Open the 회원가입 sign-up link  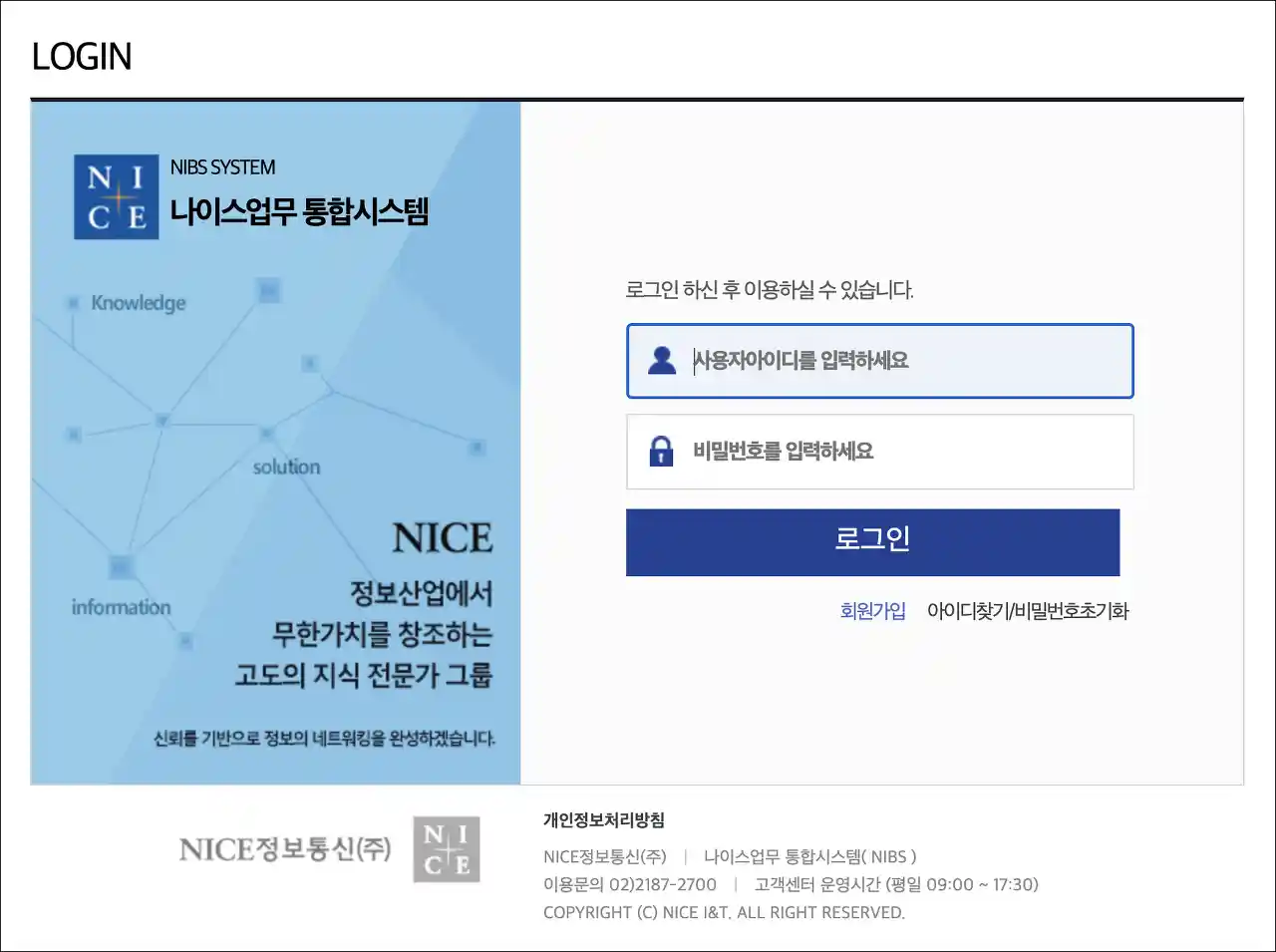[873, 611]
